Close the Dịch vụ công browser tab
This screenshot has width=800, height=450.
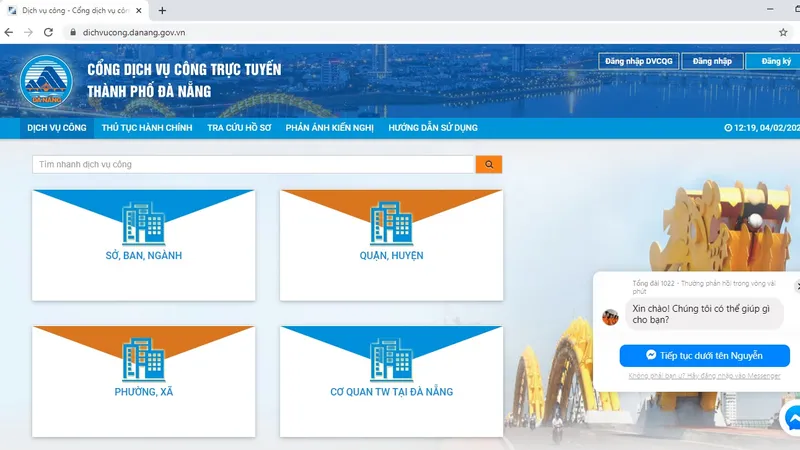pos(139,10)
